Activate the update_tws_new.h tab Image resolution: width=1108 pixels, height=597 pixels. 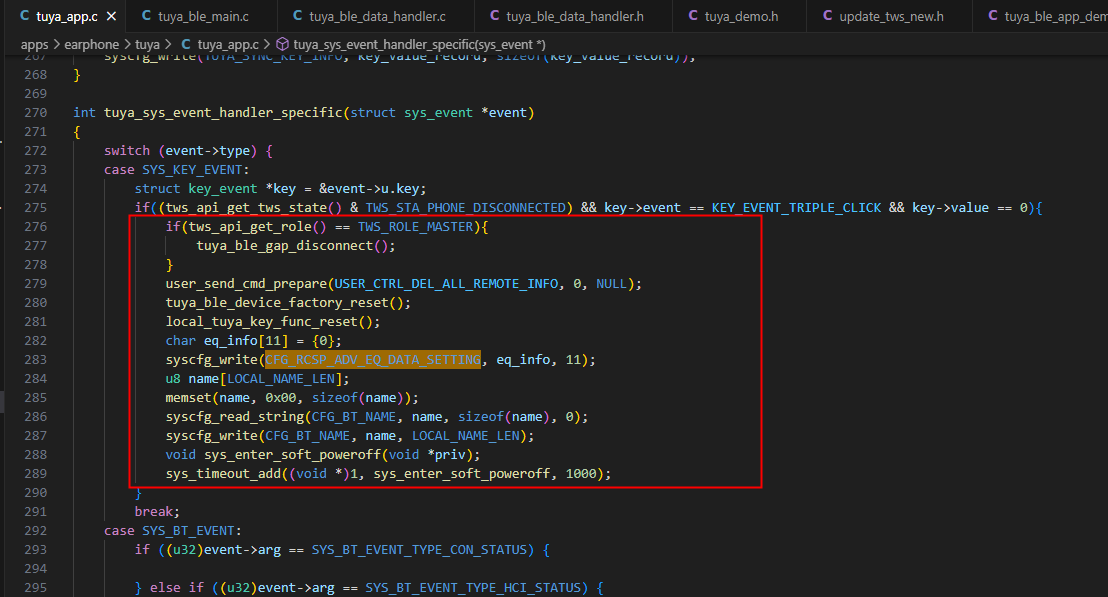(883, 16)
